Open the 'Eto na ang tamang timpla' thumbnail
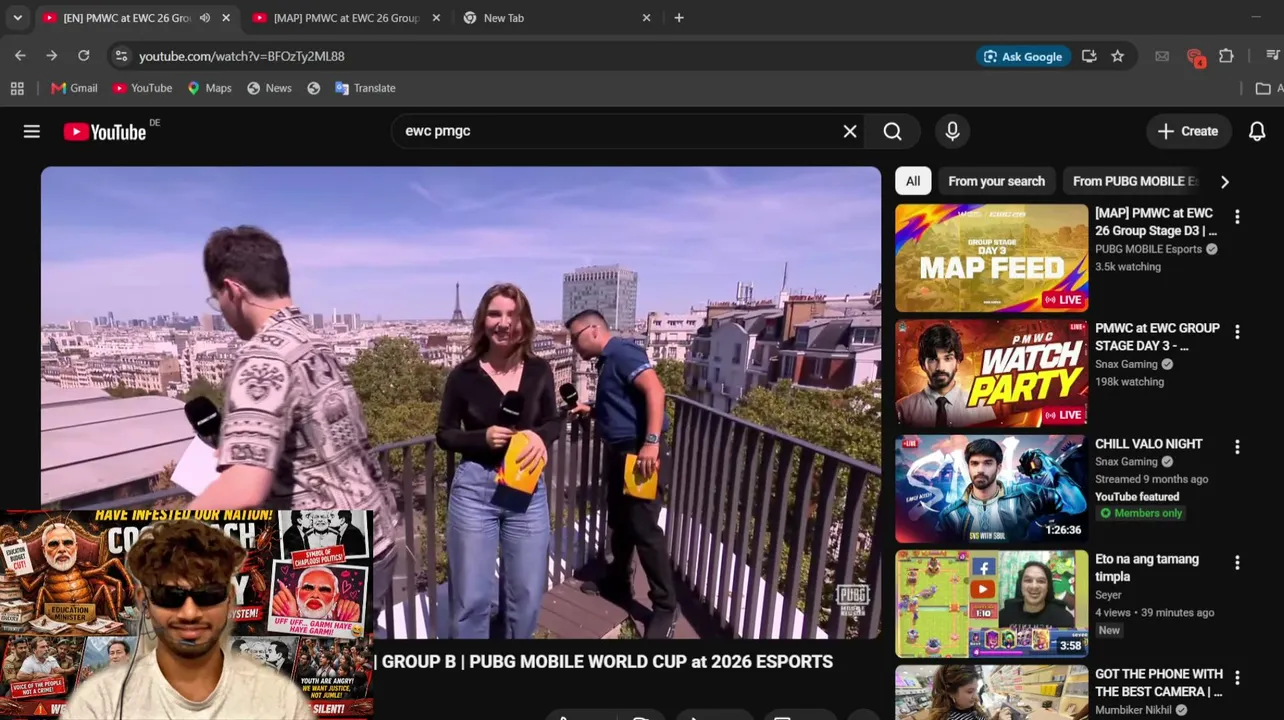The image size is (1284, 720). [991, 604]
